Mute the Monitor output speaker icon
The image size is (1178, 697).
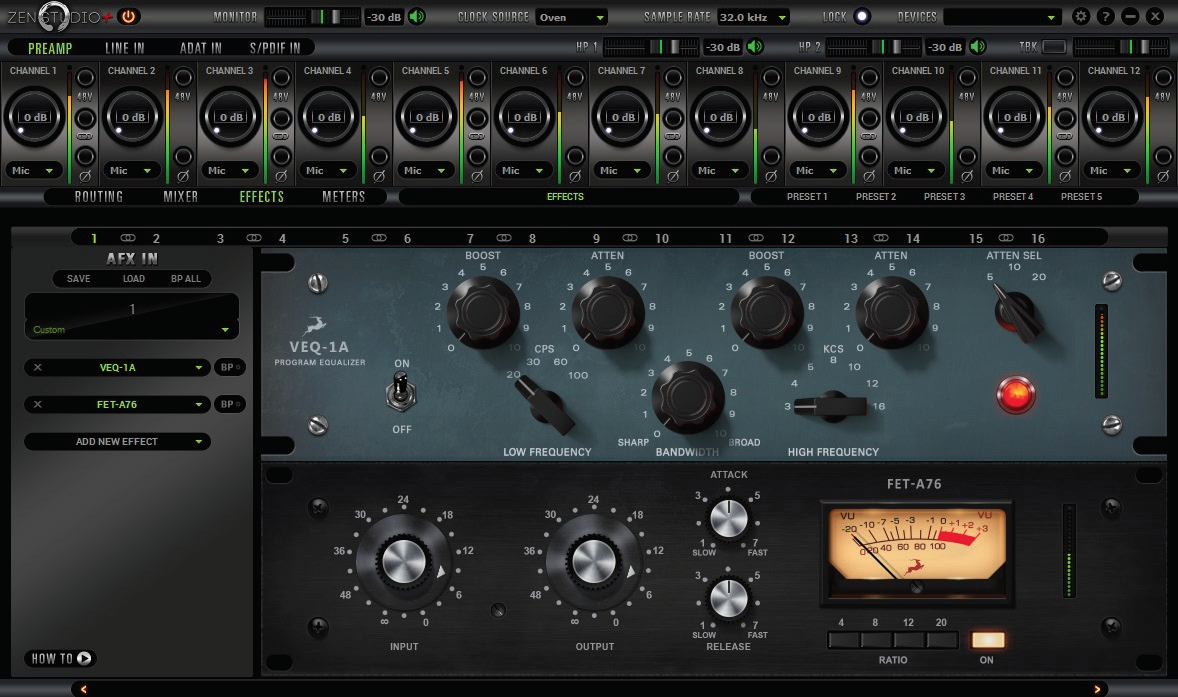click(417, 17)
